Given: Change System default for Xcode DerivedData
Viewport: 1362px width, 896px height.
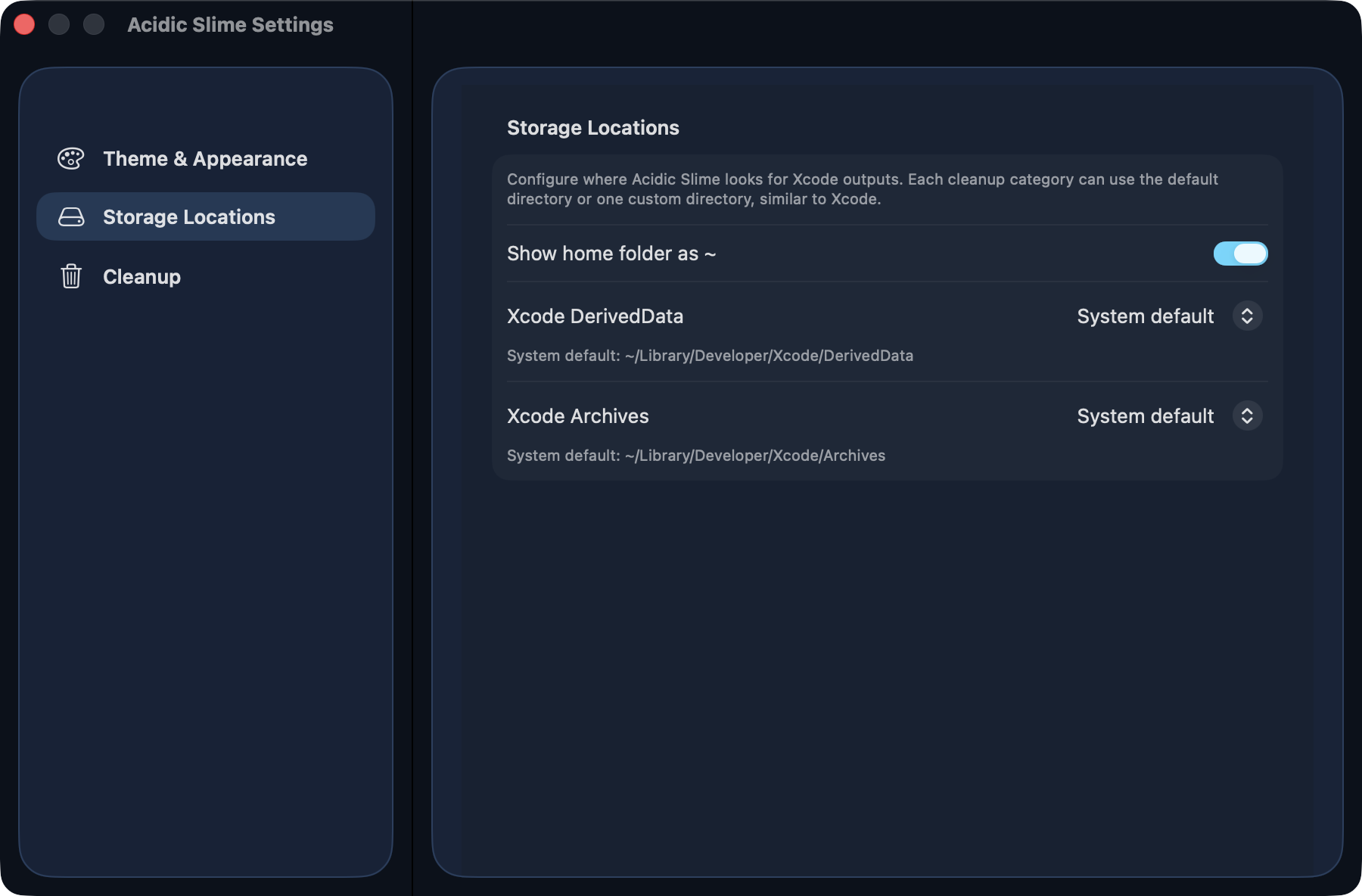Looking at the screenshot, I should [1145, 316].
